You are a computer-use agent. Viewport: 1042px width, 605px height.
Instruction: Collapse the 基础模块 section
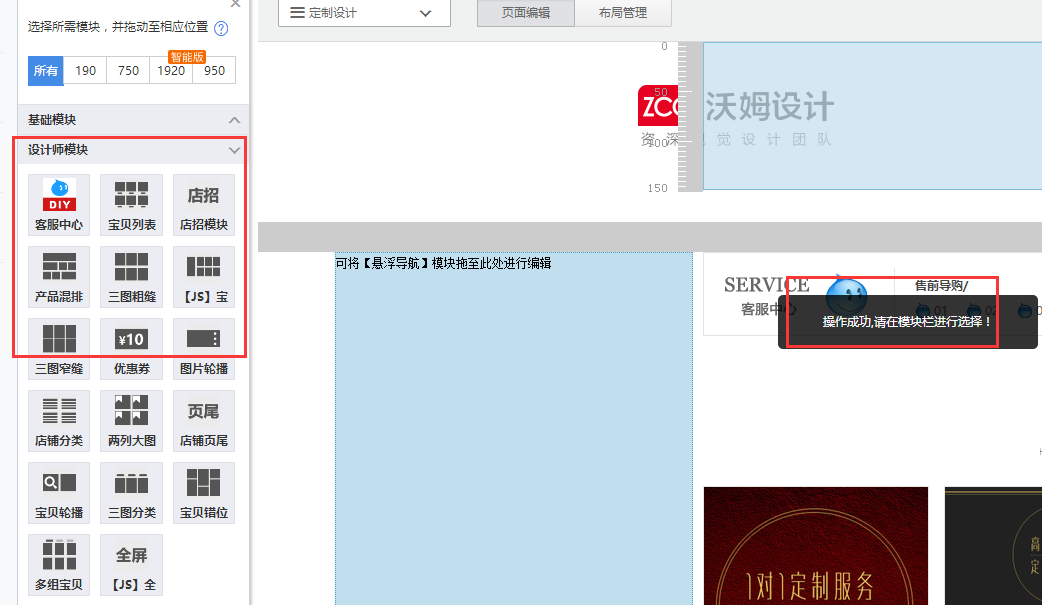234,119
